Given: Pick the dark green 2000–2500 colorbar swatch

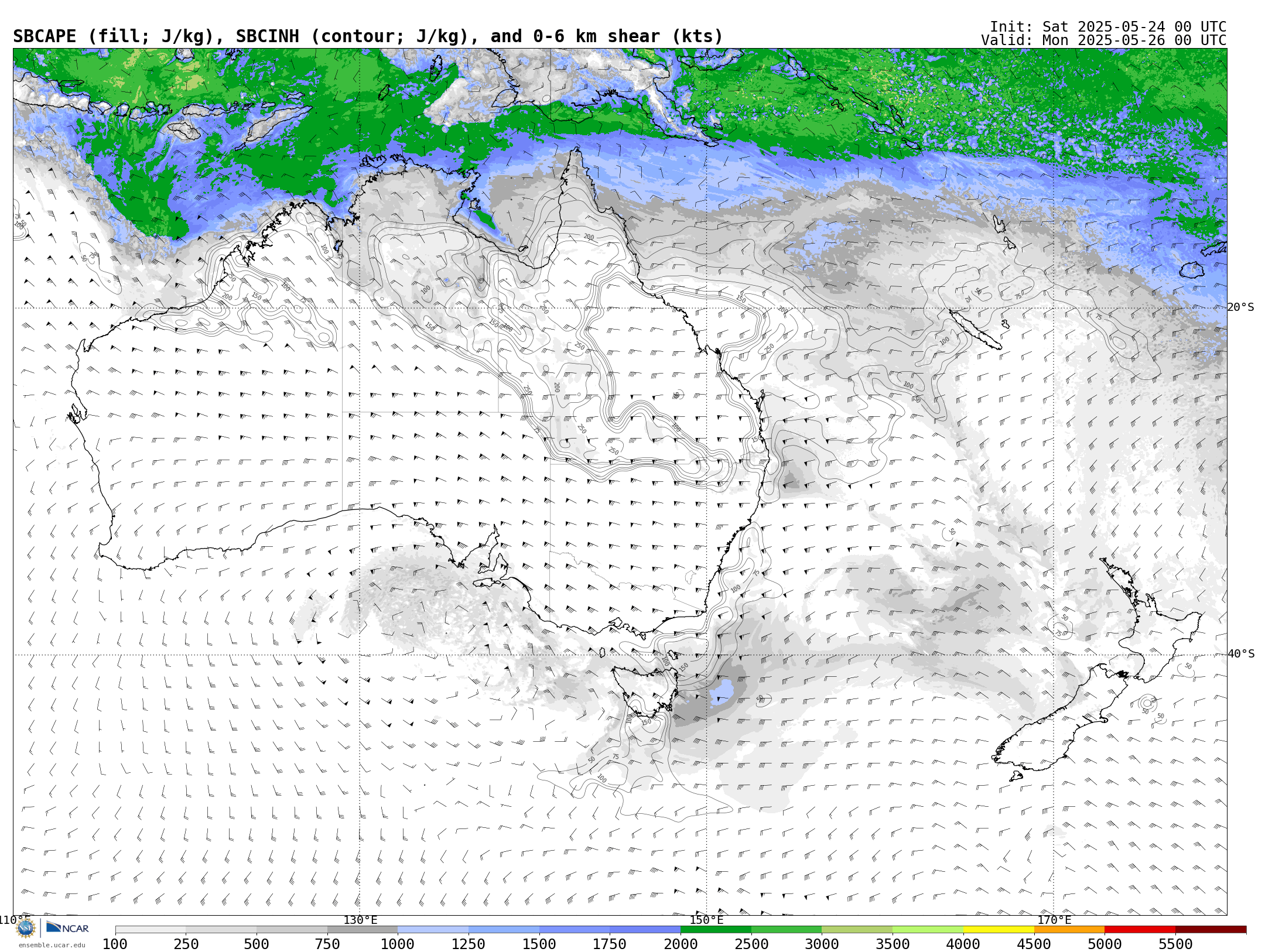Looking at the screenshot, I should (x=716, y=930).
